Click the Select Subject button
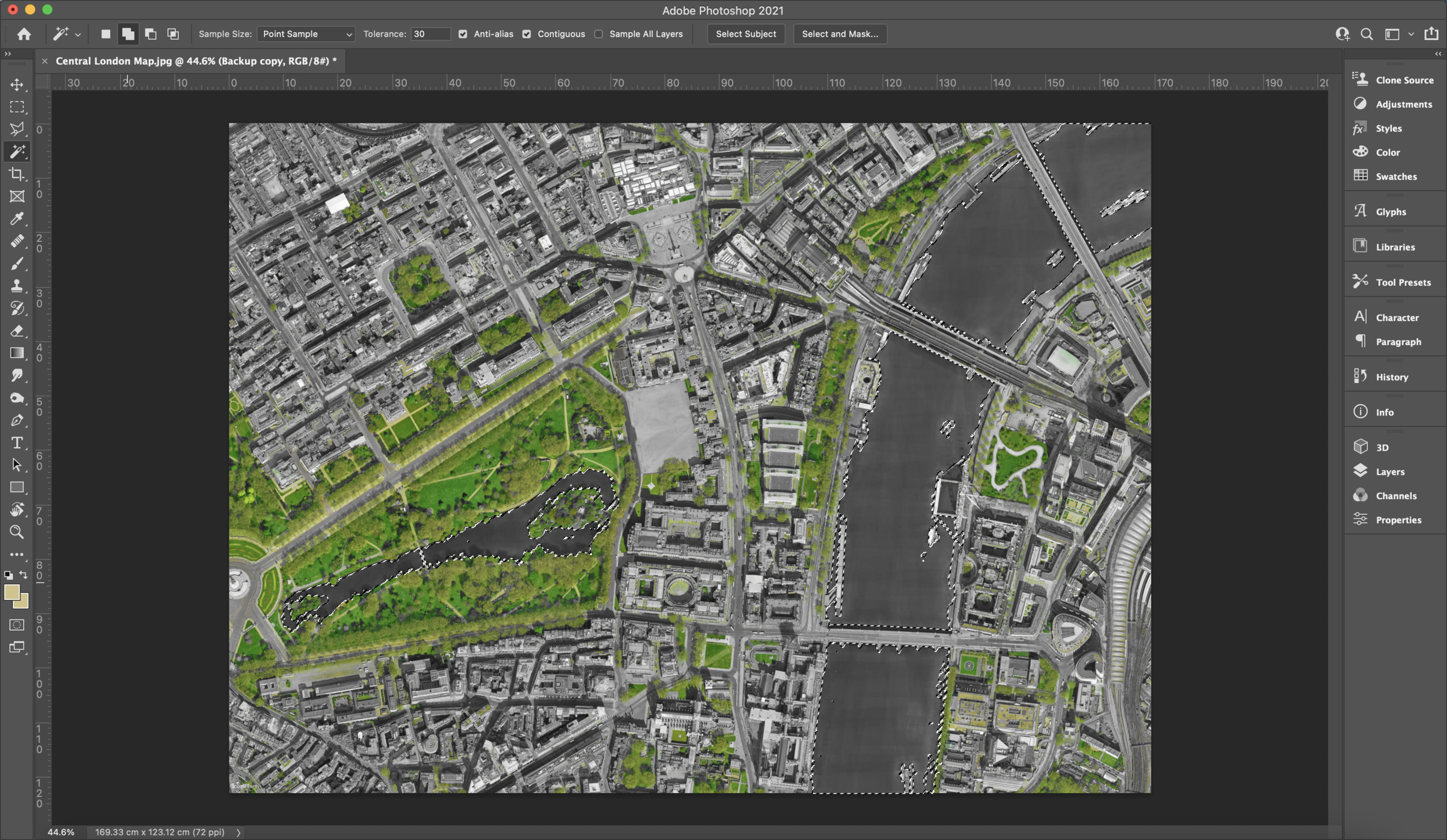Image resolution: width=1447 pixels, height=840 pixels. [x=745, y=34]
